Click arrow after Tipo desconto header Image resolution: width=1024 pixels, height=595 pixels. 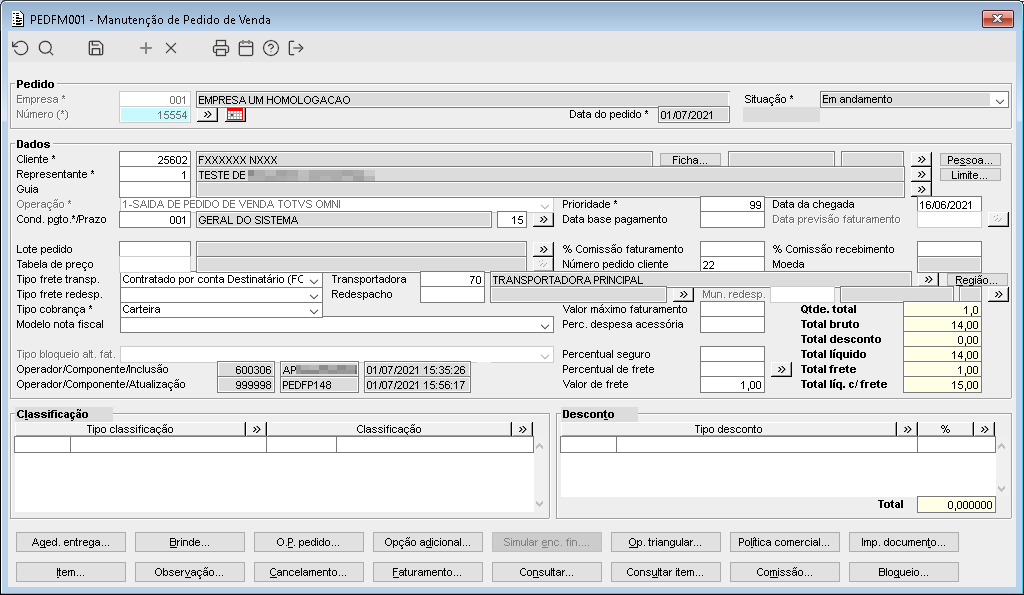[x=907, y=429]
